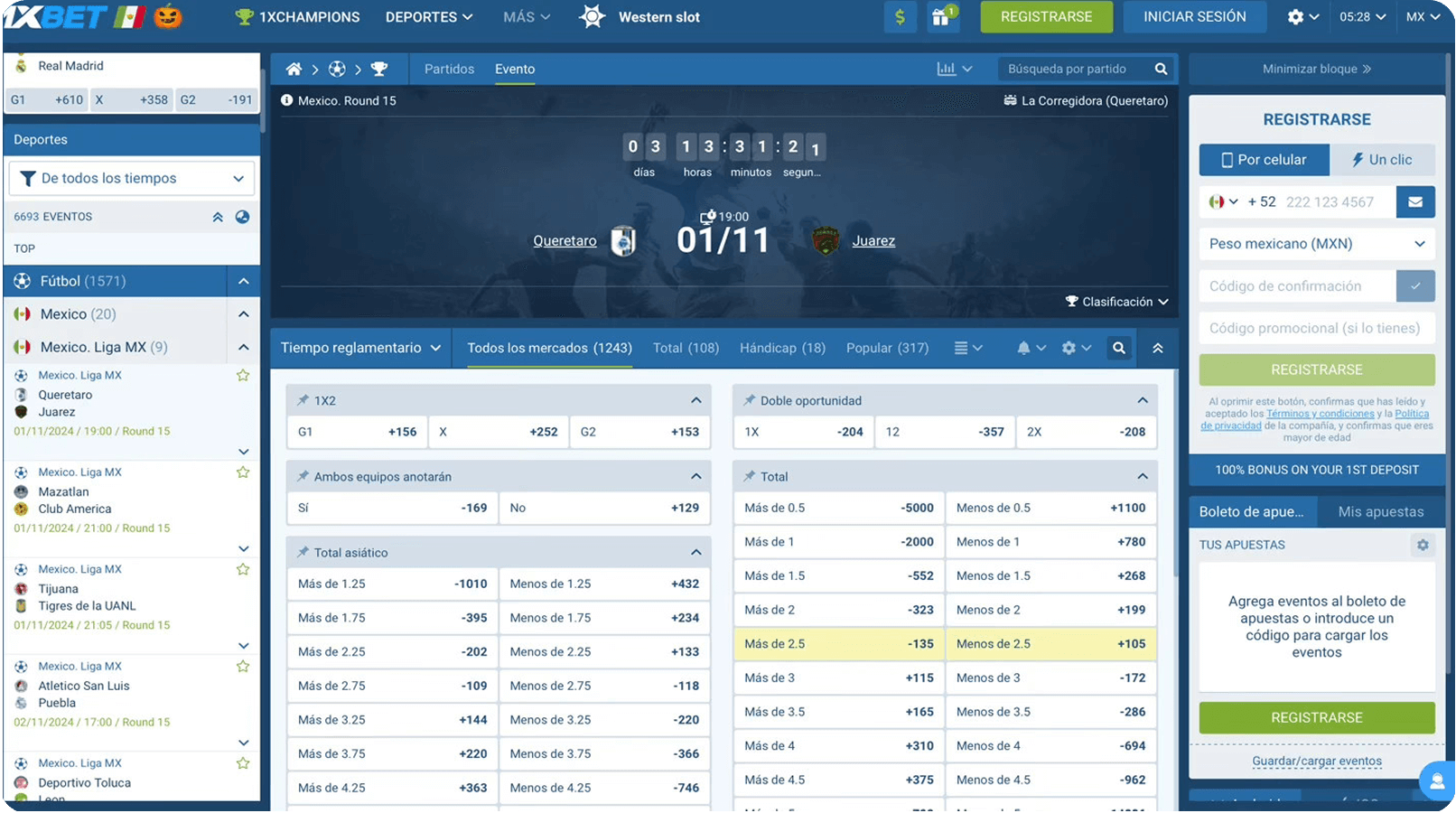Image resolution: width=1456 pixels, height=813 pixels.
Task: Go to home icon in breadcrumb
Action: coord(294,70)
